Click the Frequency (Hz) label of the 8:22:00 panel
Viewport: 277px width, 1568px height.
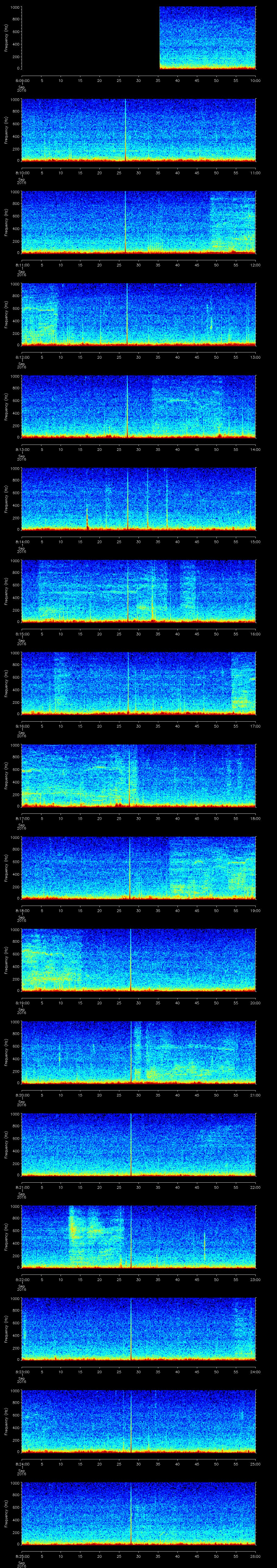tap(6, 1237)
